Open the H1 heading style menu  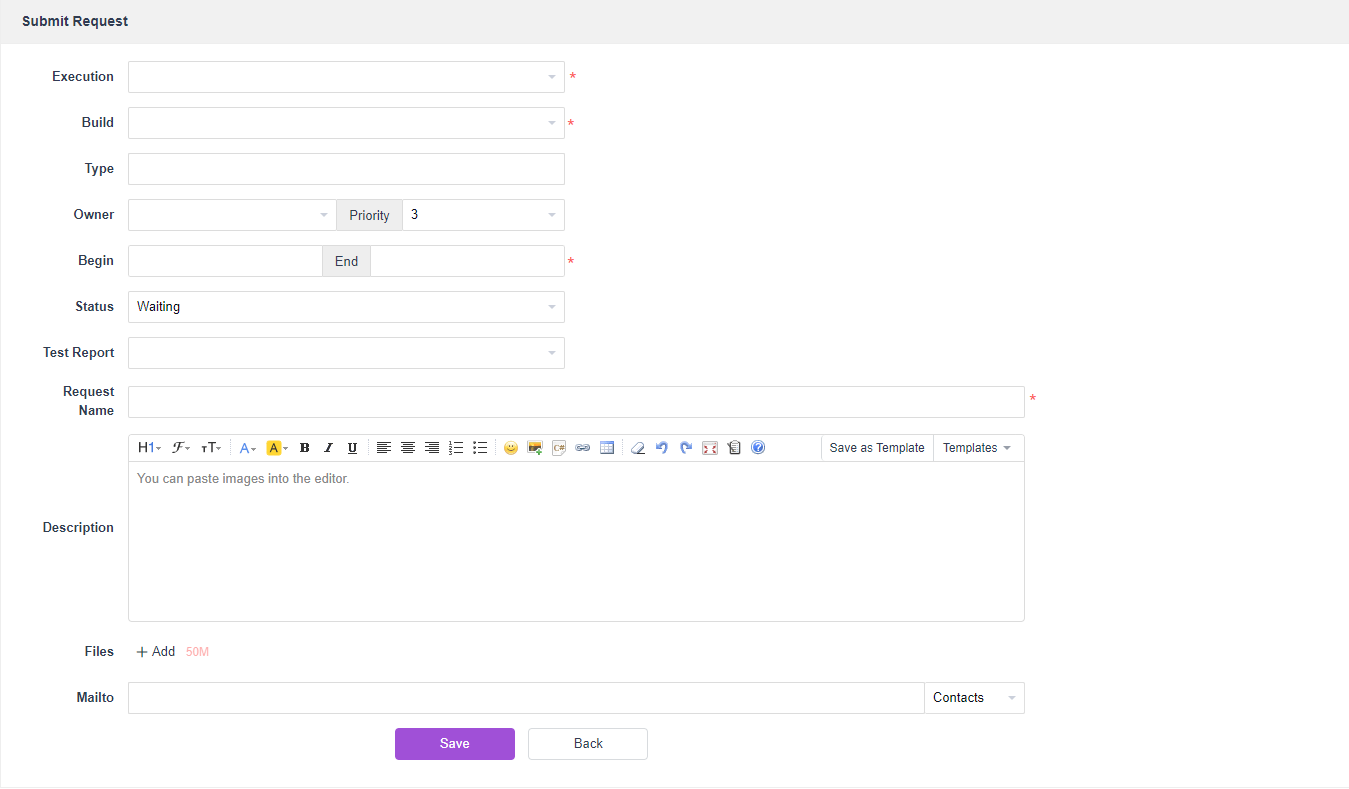tap(149, 448)
